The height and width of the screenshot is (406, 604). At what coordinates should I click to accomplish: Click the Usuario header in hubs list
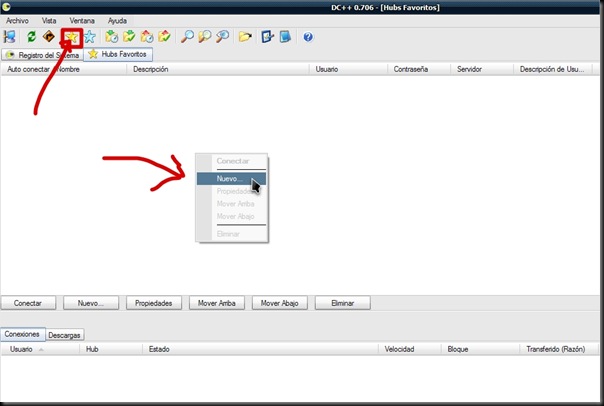point(348,69)
